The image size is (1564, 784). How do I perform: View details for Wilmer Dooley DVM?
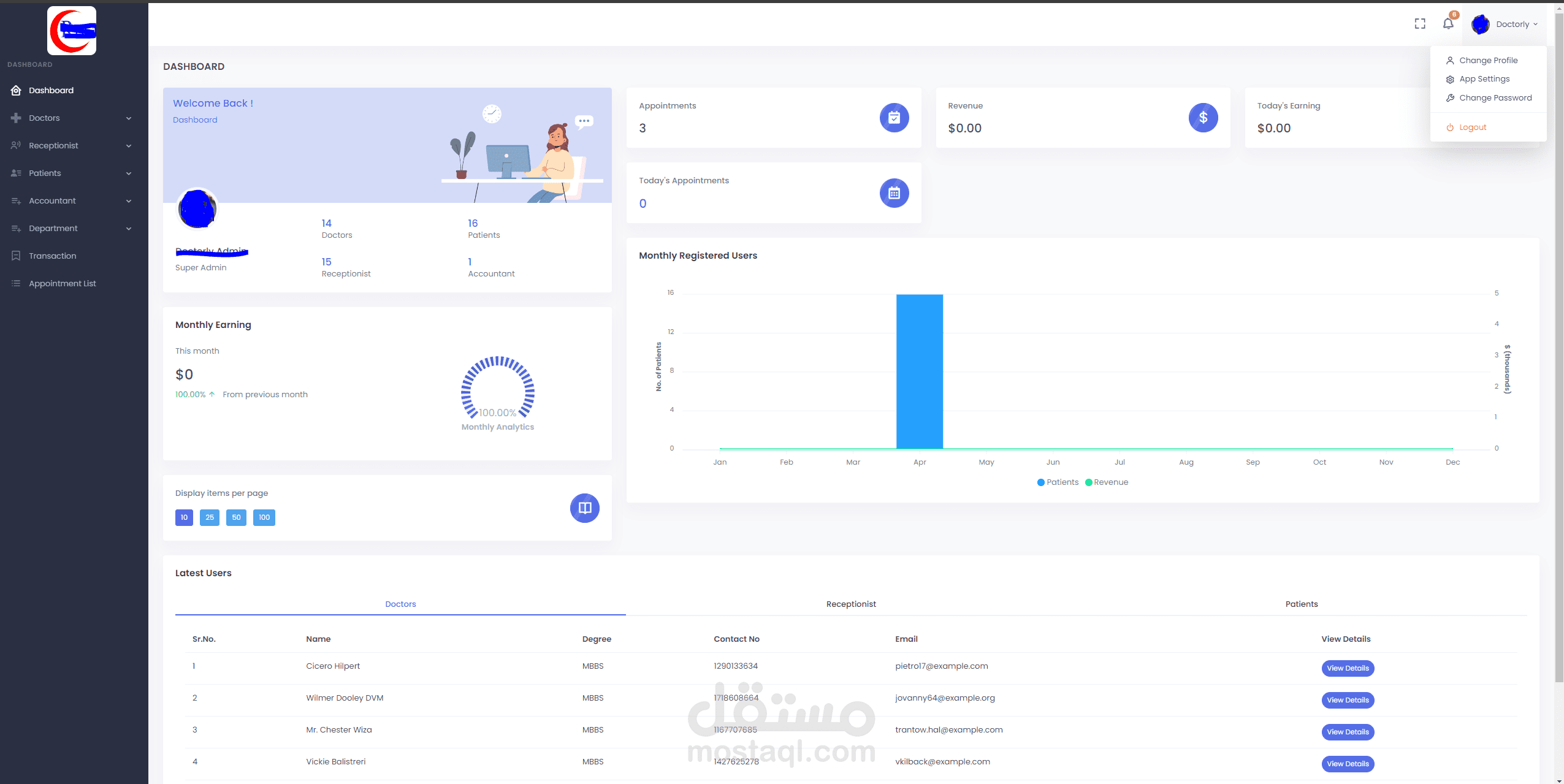(x=1348, y=700)
